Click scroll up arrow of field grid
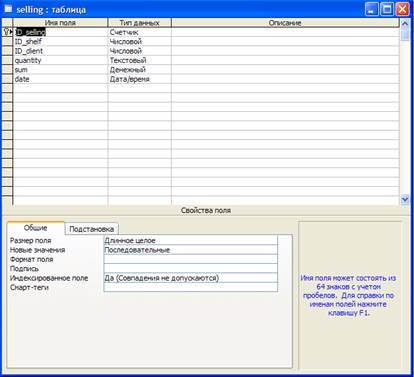414x377 pixels. (405, 23)
